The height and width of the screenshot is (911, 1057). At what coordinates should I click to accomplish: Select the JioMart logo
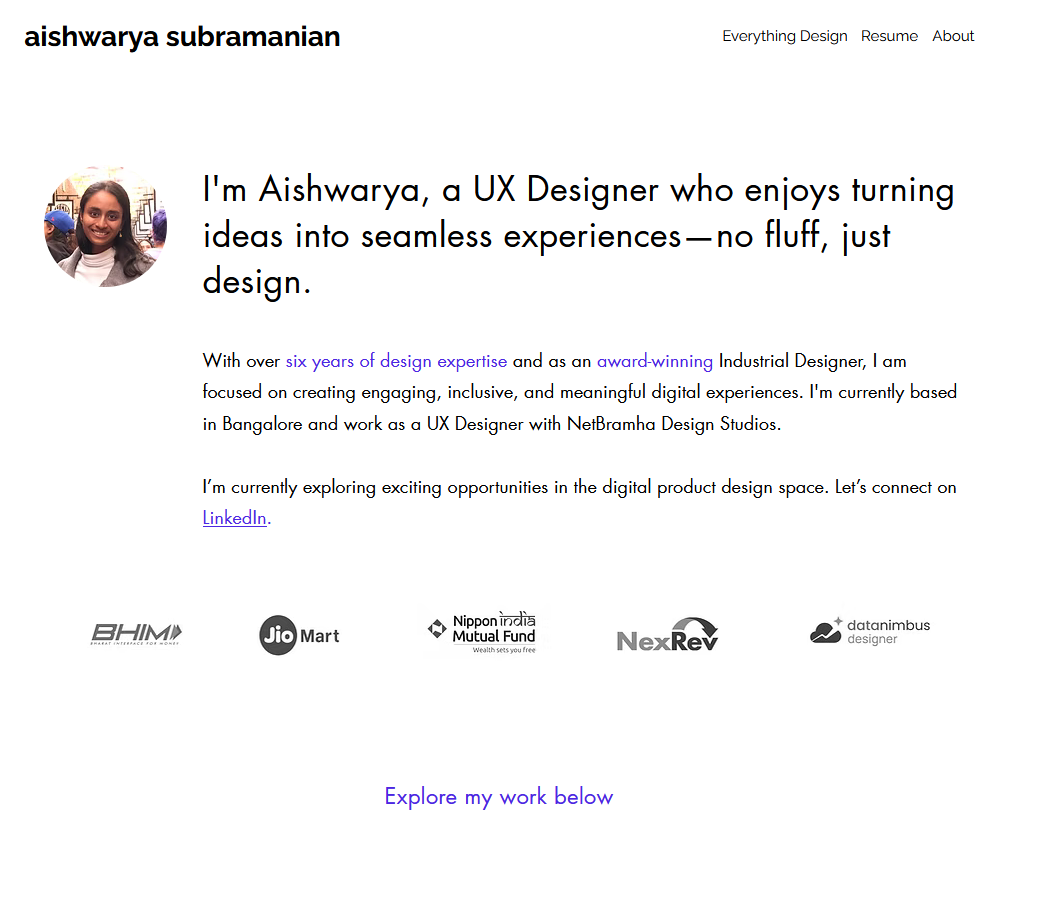[299, 634]
